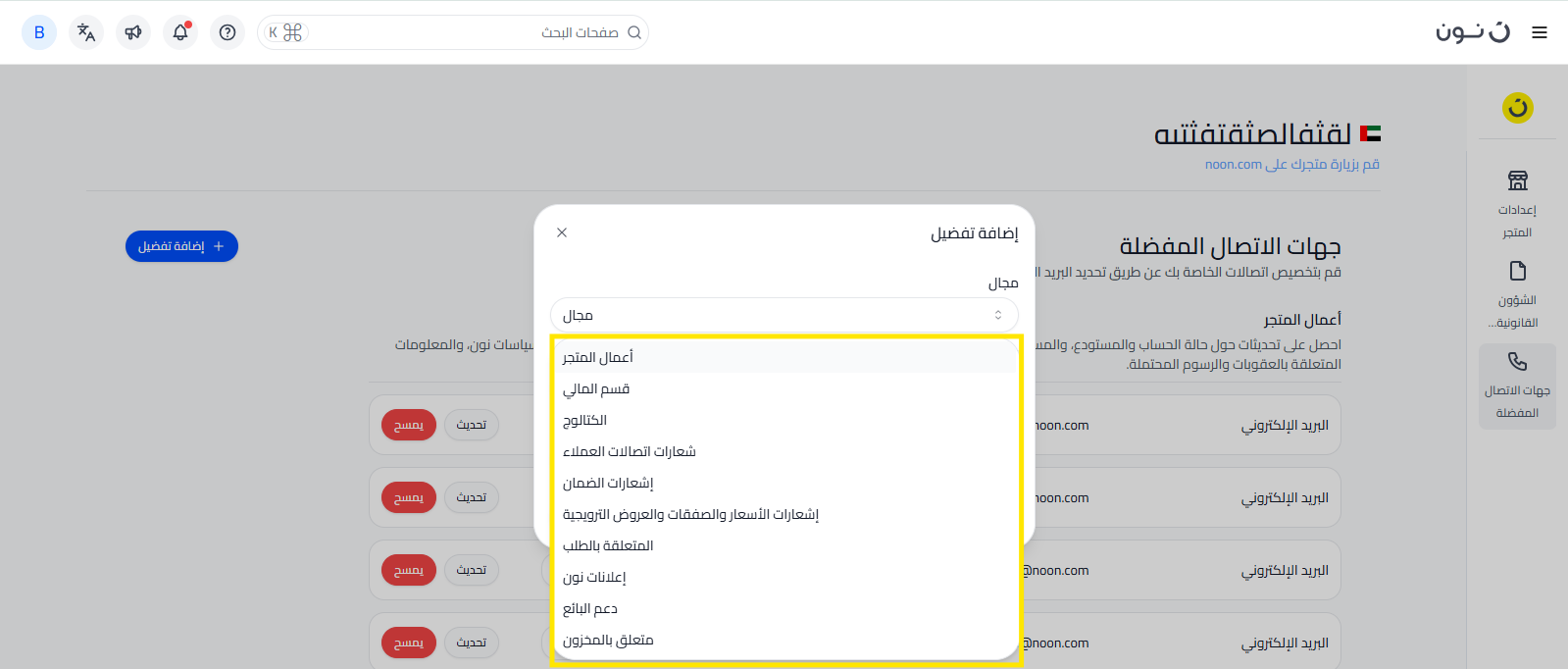
Task: Open the language translation icon
Action: click(x=86, y=32)
